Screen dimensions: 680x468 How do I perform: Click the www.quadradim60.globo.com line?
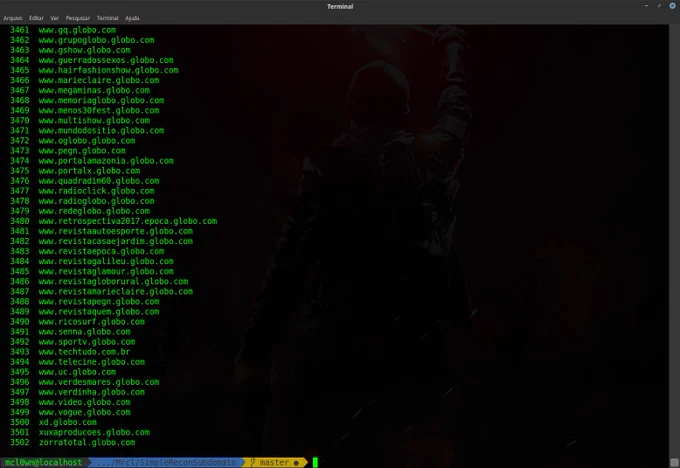99,181
